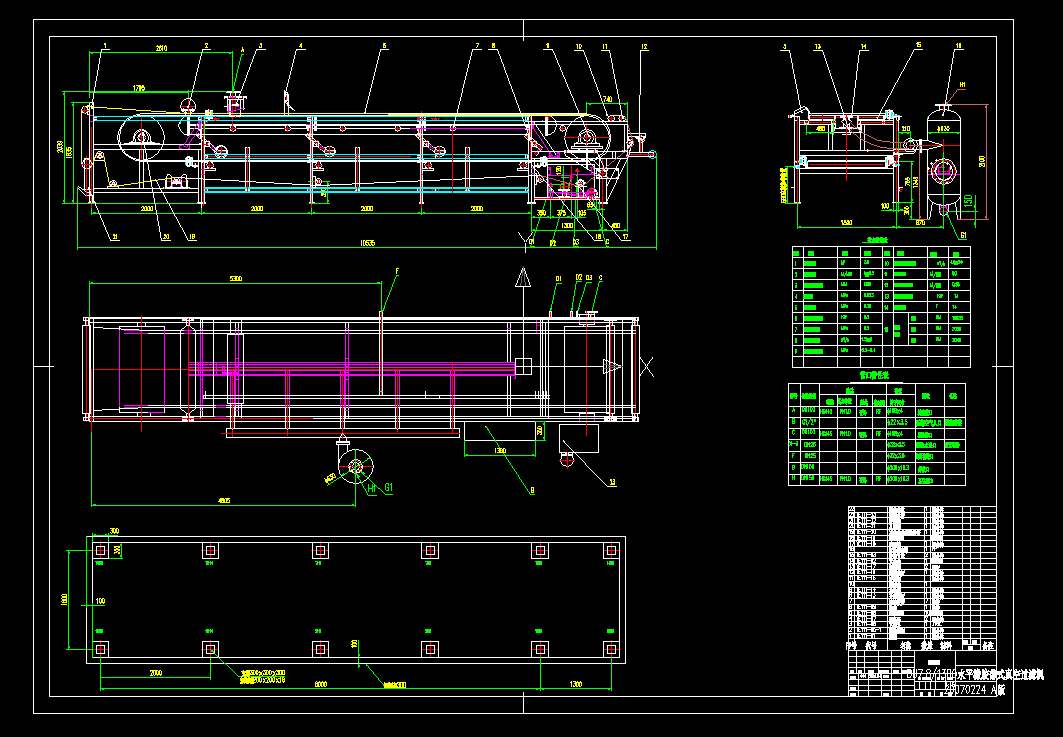The image size is (1063, 737).
Task: Select callout number 15 in side view
Action: point(919,45)
